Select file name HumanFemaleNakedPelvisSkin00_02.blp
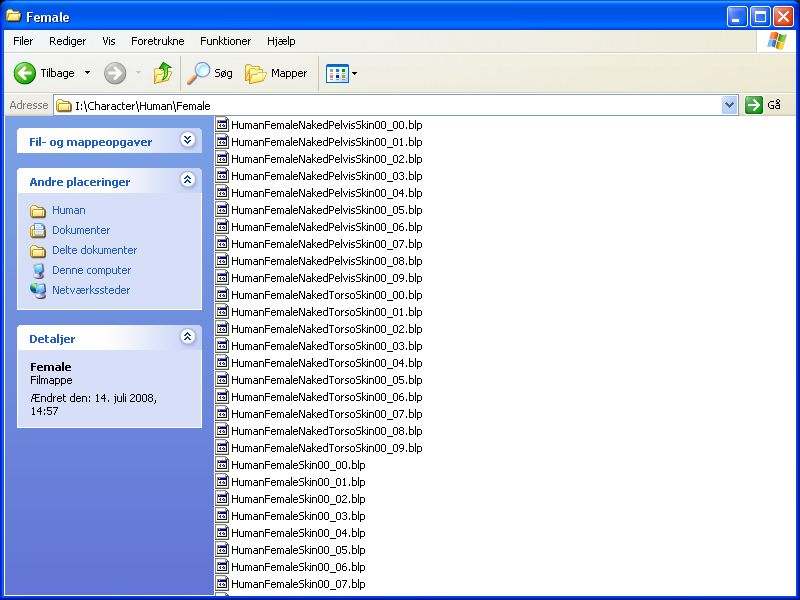The width and height of the screenshot is (800, 600). tap(327, 159)
